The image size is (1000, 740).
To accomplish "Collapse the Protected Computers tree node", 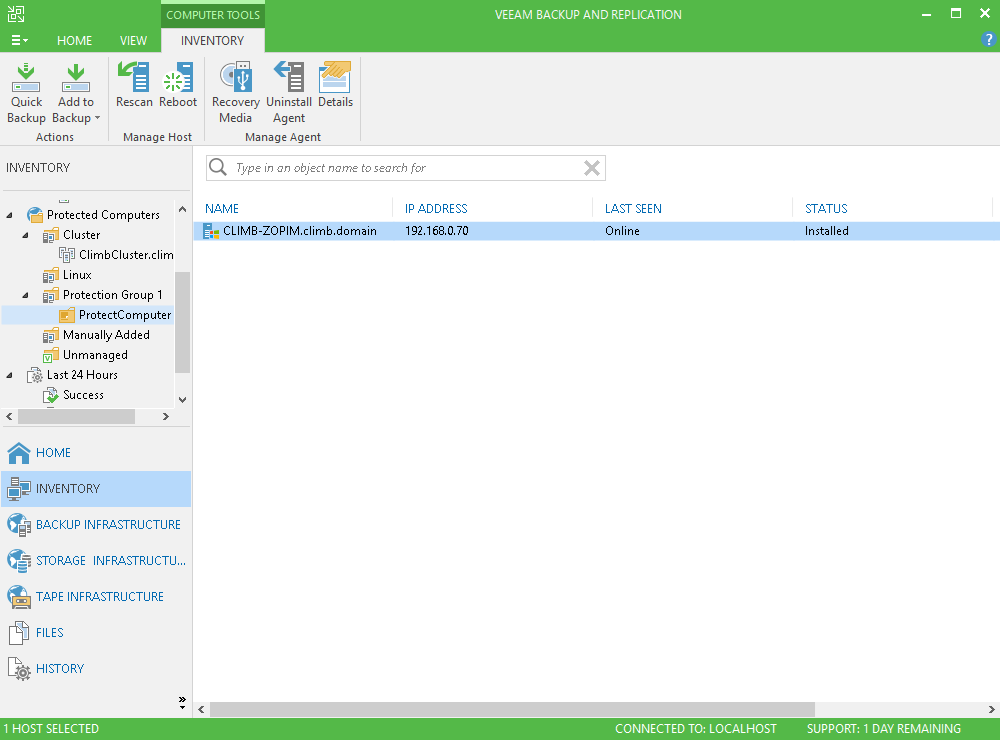I will pyautogui.click(x=10, y=216).
